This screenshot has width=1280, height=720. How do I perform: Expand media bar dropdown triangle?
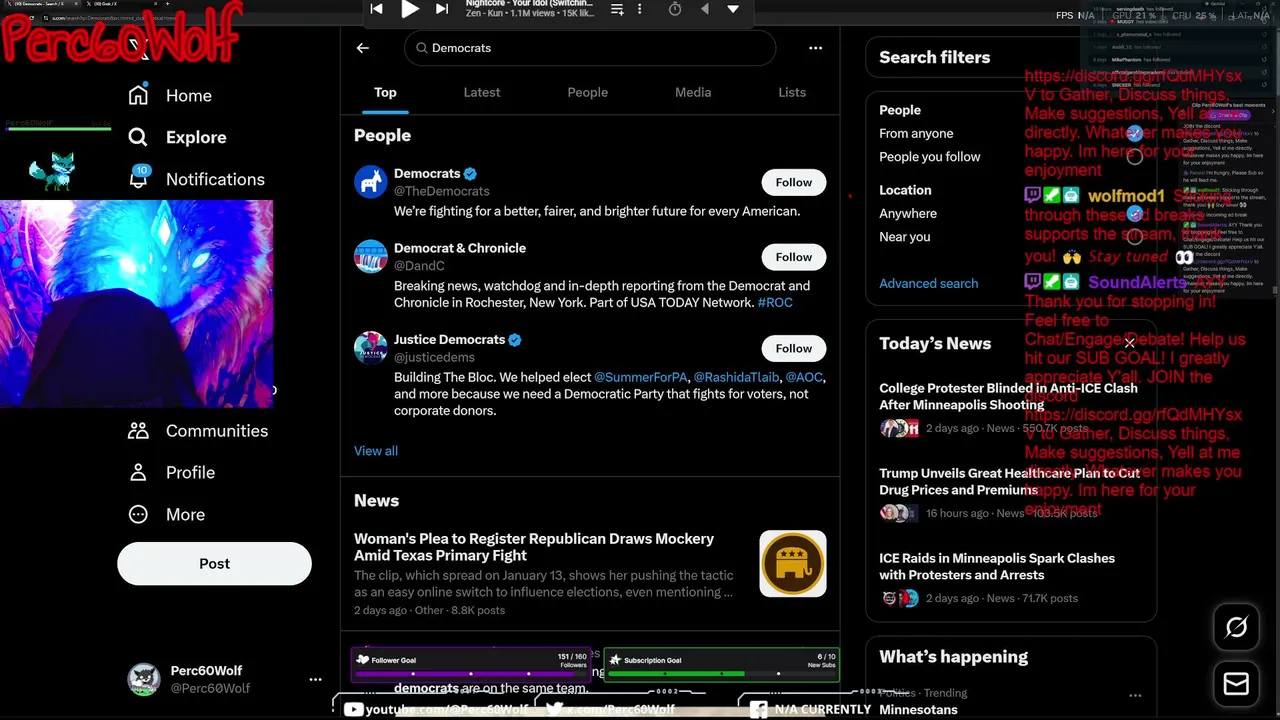pyautogui.click(x=733, y=9)
